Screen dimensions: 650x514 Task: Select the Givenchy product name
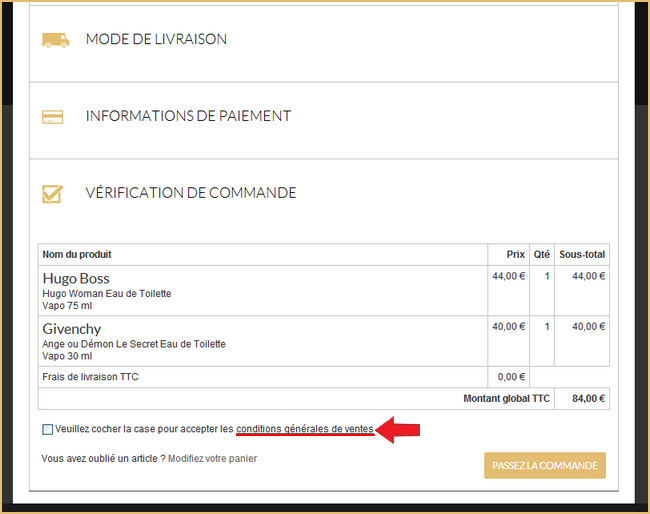(x=72, y=329)
